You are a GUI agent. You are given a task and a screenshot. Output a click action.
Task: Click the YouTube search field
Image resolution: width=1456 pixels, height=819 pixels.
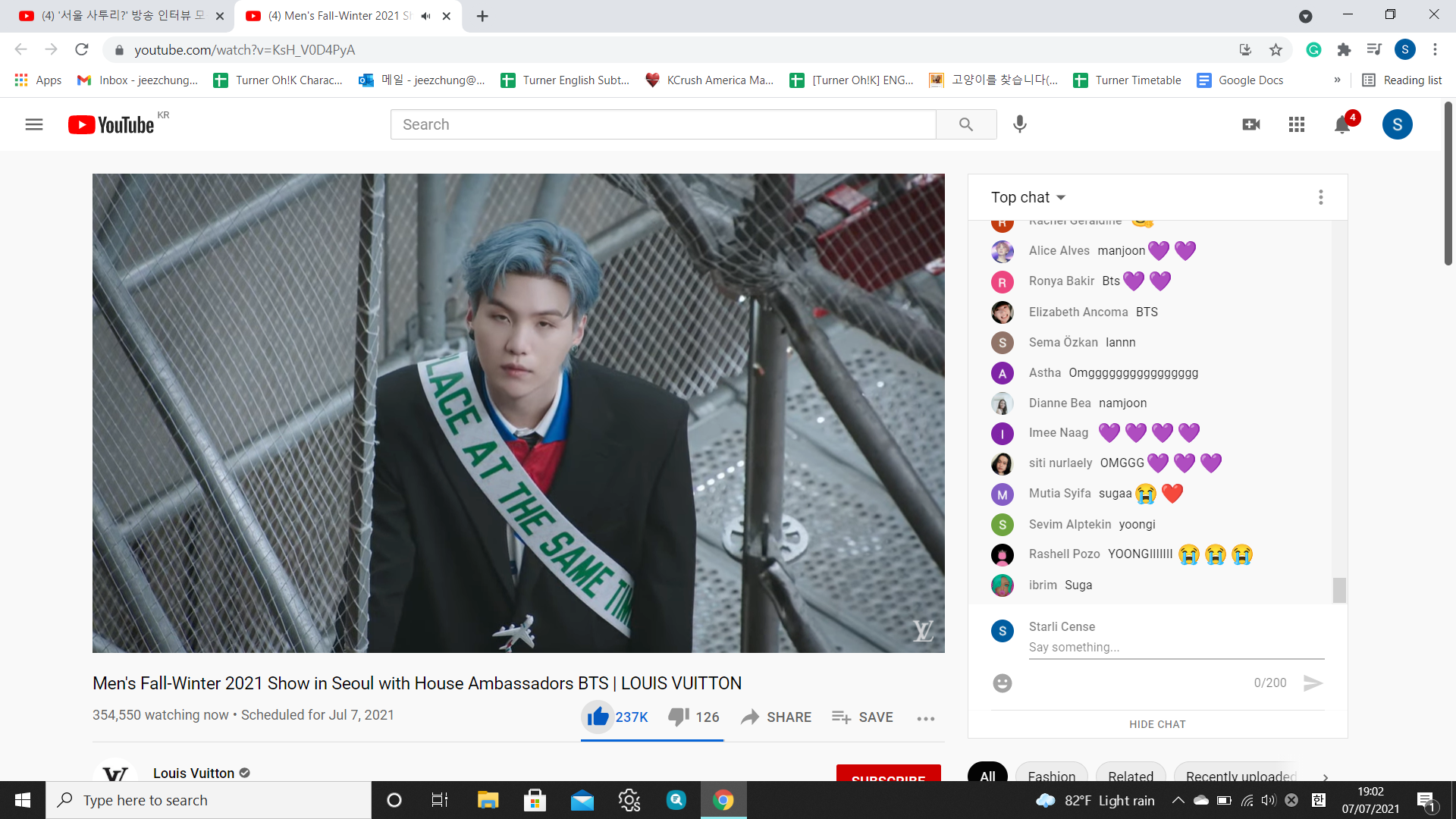coord(663,124)
